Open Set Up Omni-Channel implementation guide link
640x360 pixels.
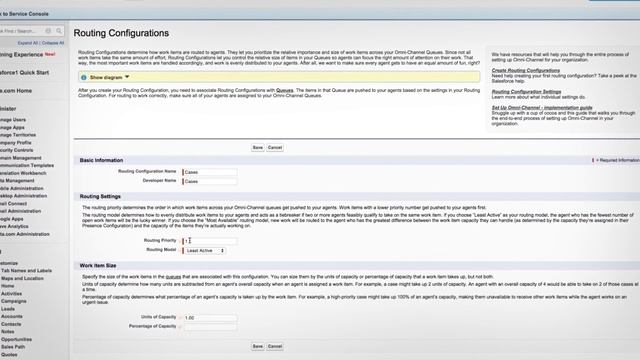542,108
